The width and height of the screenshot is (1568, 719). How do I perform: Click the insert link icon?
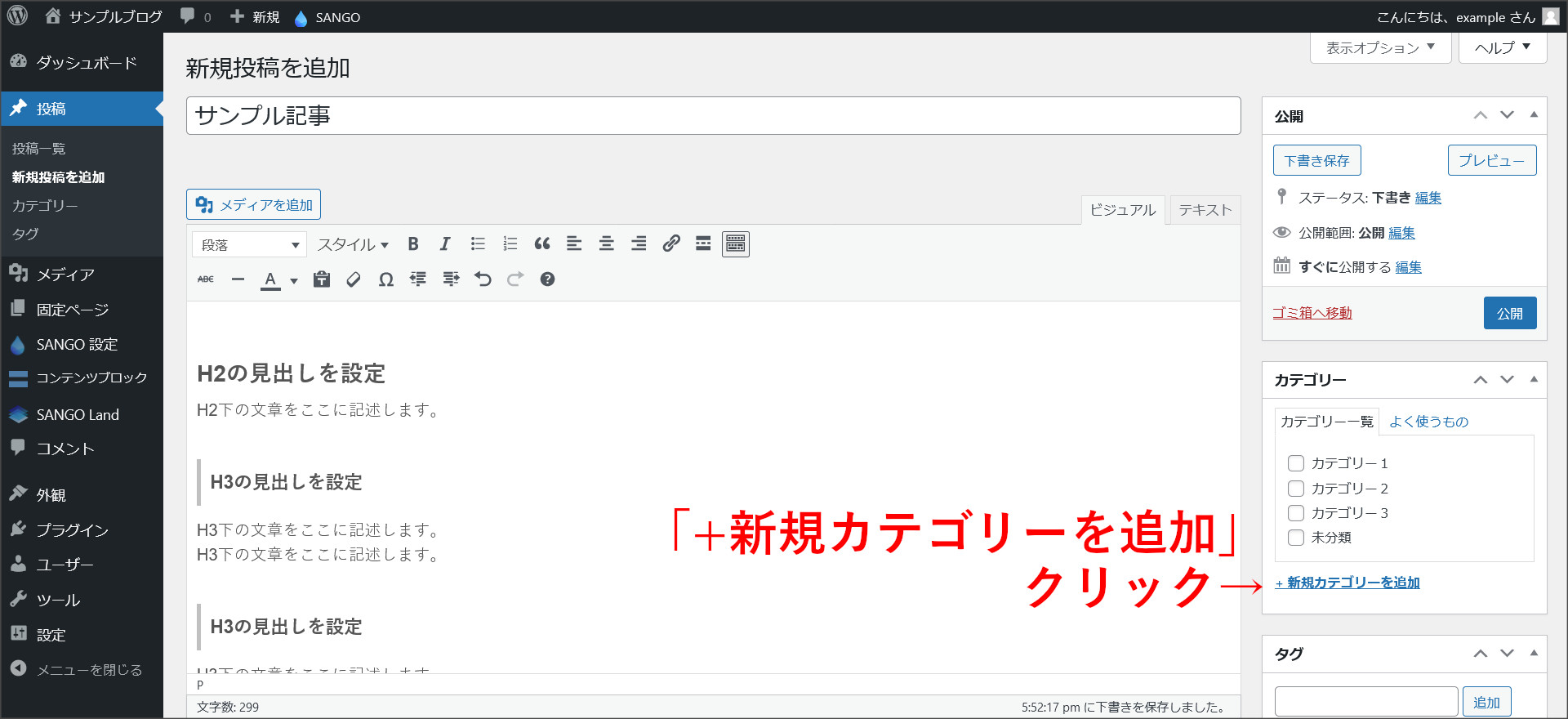(x=671, y=244)
